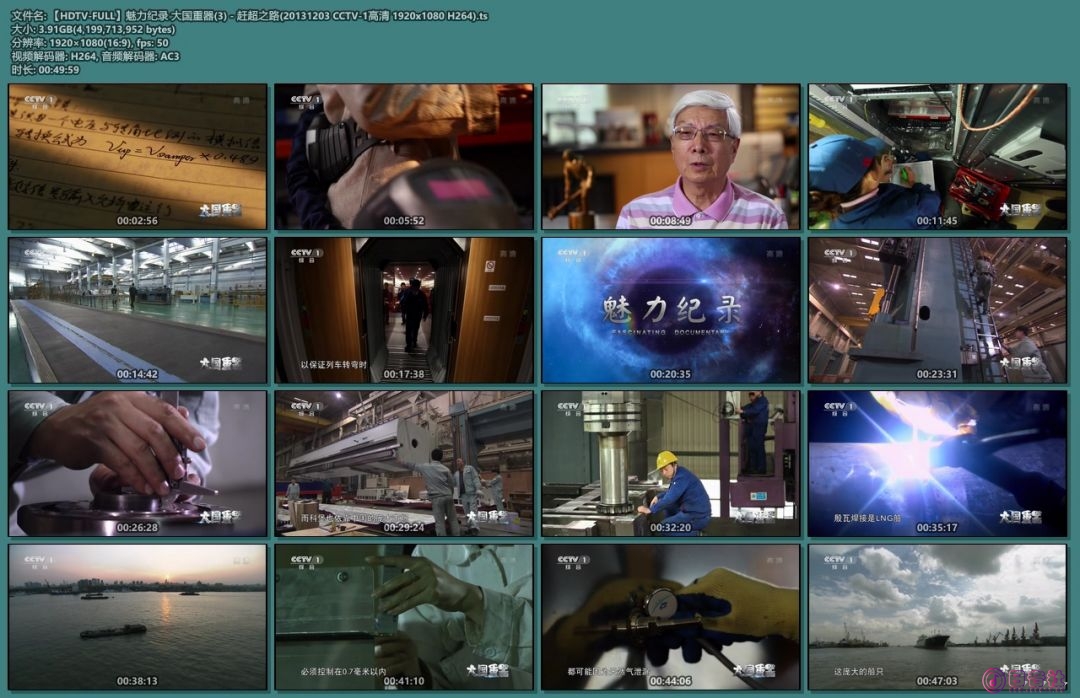Select the gauge close-up thumbnail at 00:44:06
Viewport: 1080px width, 698px height.
tap(671, 617)
